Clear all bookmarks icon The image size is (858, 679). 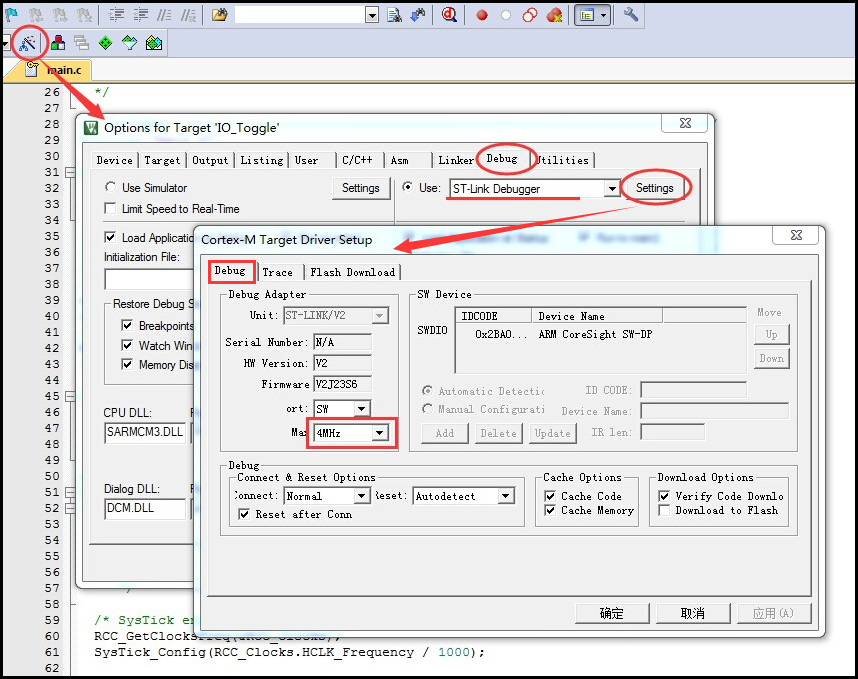tap(84, 15)
